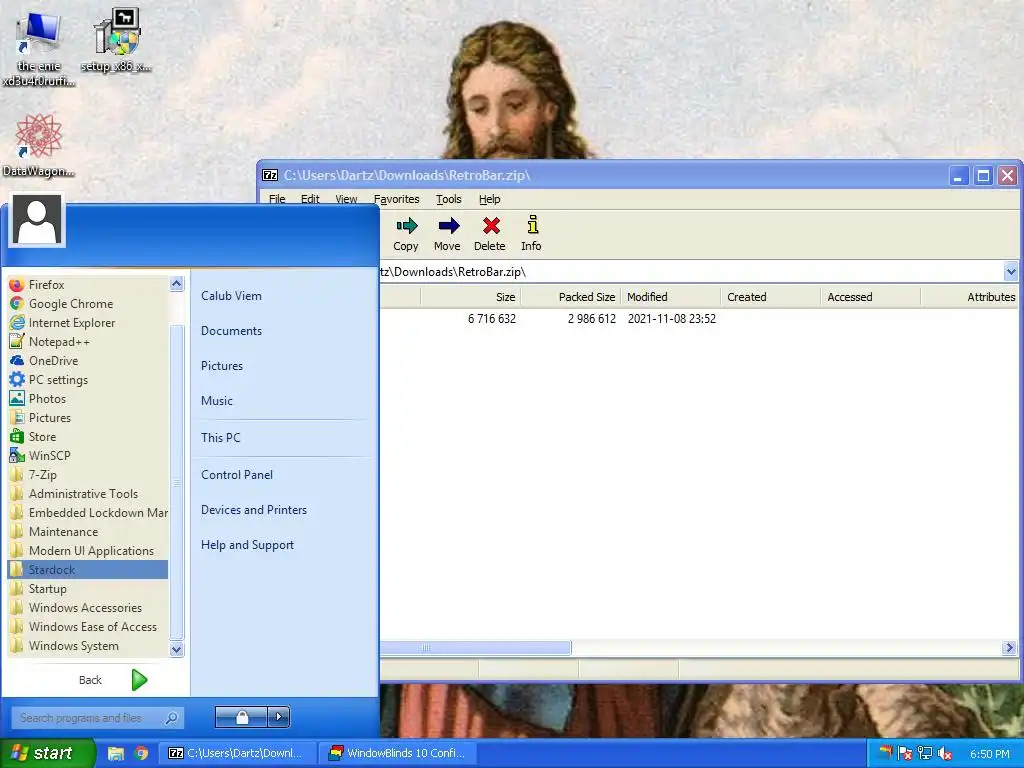This screenshot has width=1024, height=768.
Task: Open This PC from start menu
Action: point(220,438)
